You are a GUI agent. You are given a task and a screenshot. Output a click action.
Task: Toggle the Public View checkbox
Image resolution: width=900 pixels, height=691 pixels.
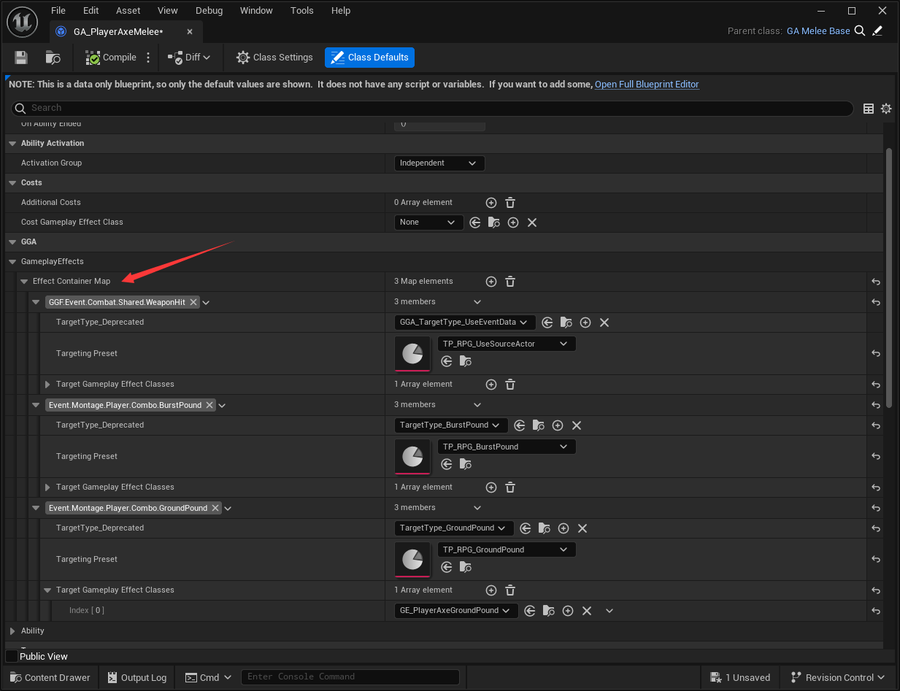click(11, 656)
